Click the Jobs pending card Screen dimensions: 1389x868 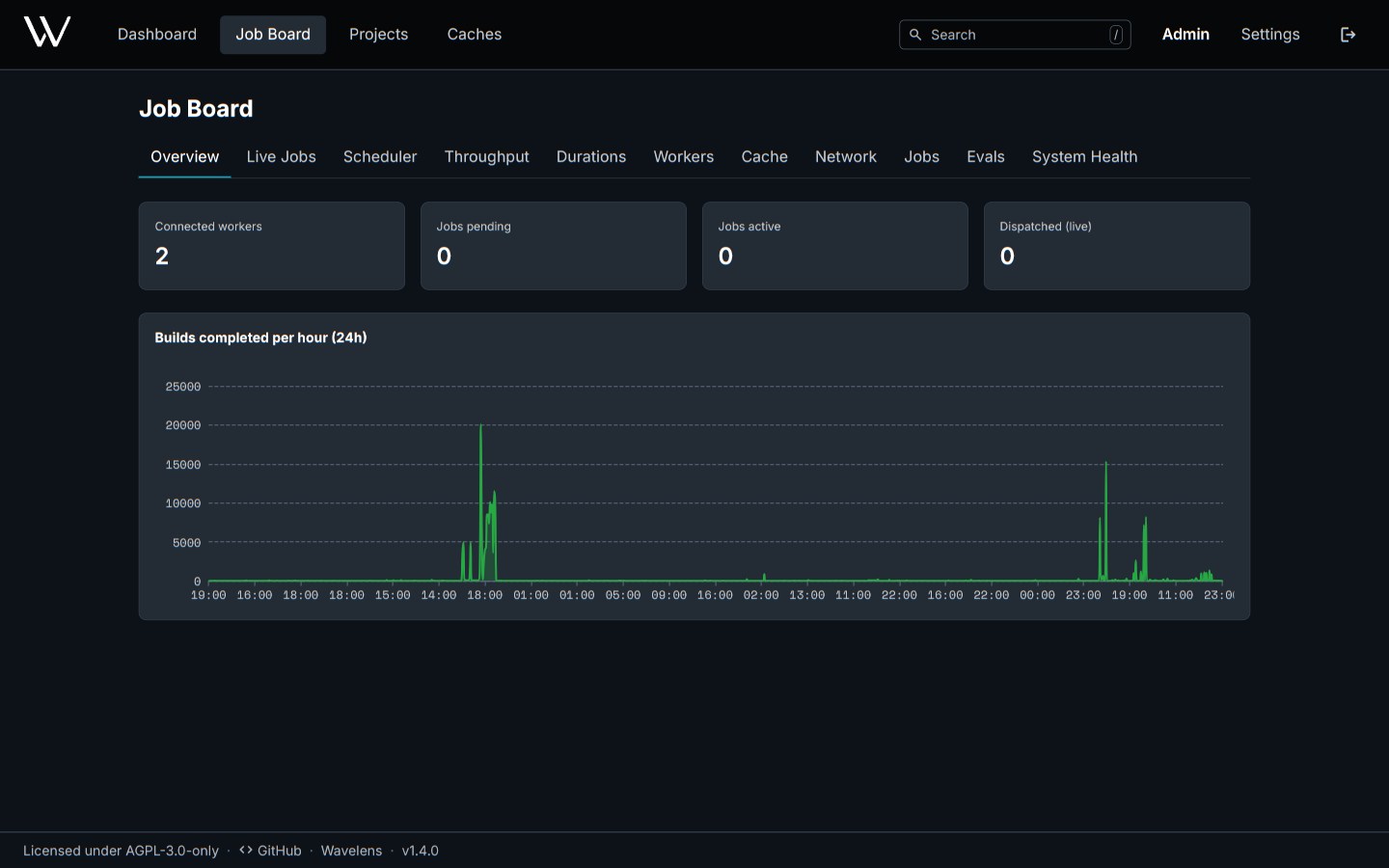(x=554, y=246)
